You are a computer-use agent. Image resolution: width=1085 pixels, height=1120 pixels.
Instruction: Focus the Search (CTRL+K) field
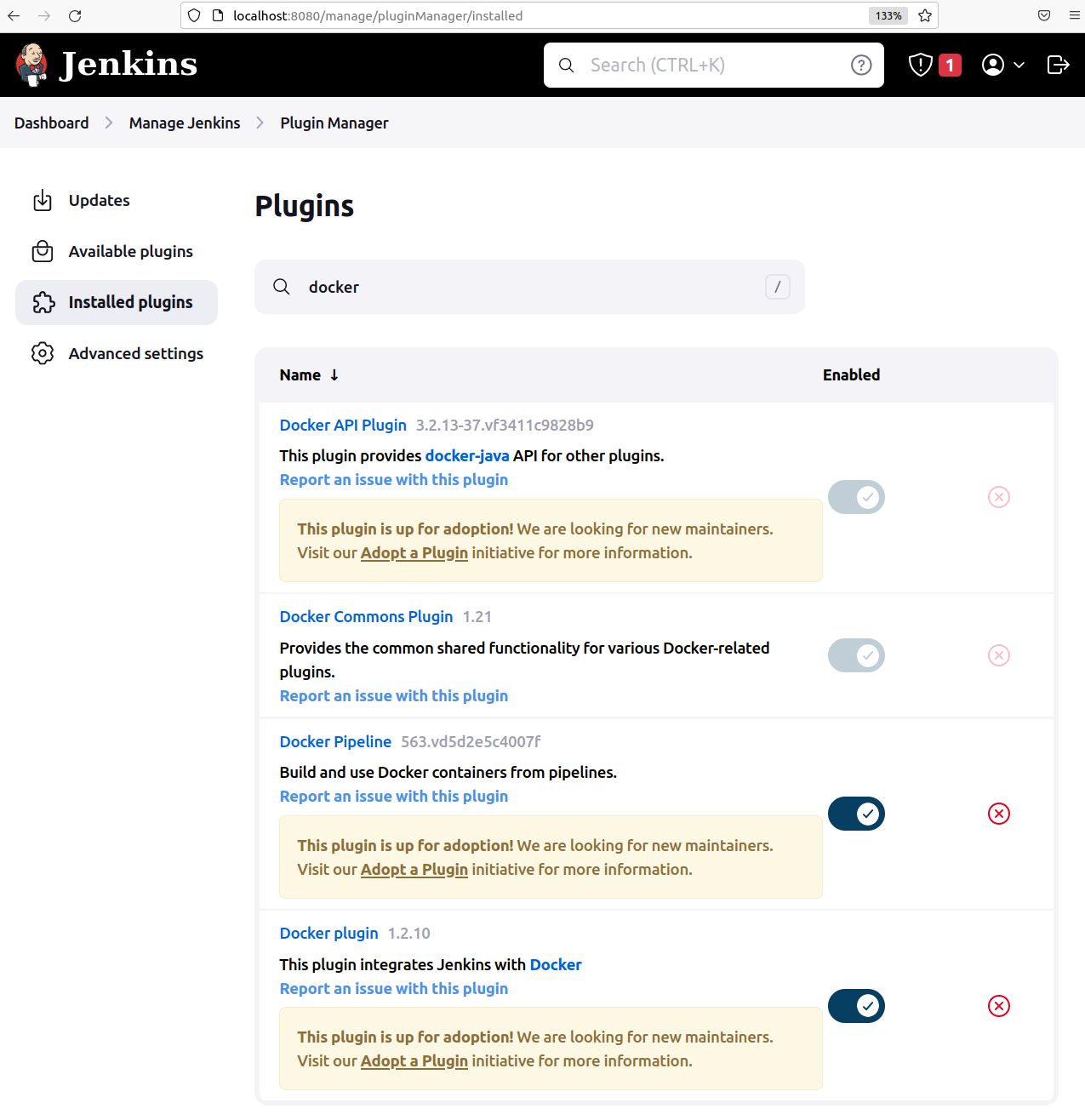714,66
